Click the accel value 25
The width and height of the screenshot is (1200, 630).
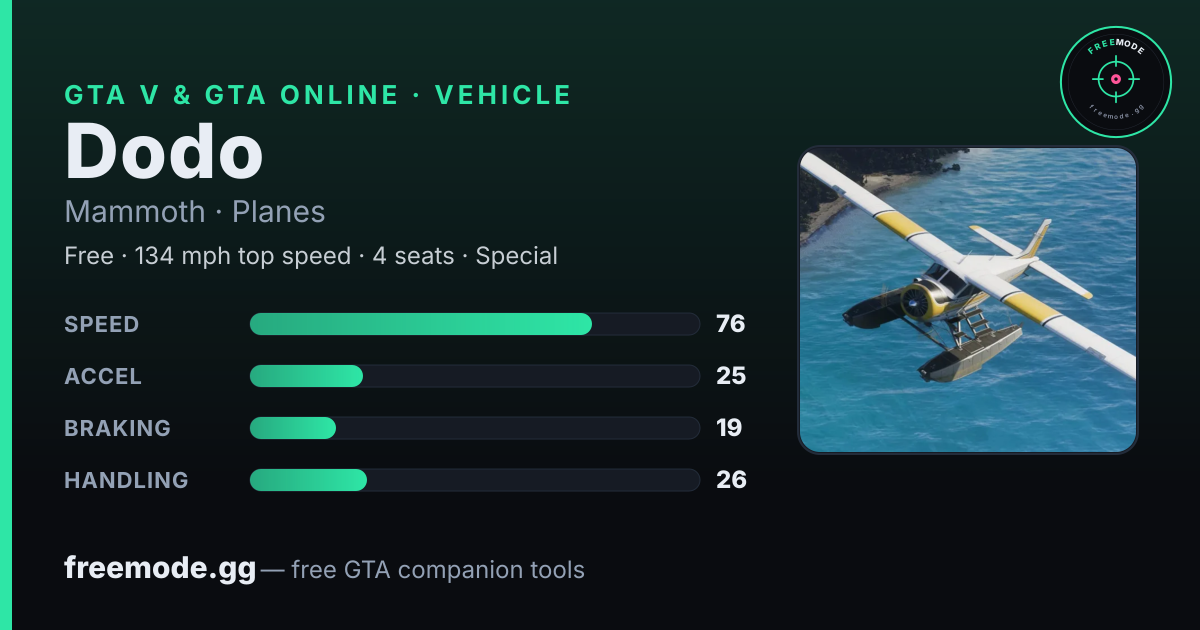click(x=731, y=376)
